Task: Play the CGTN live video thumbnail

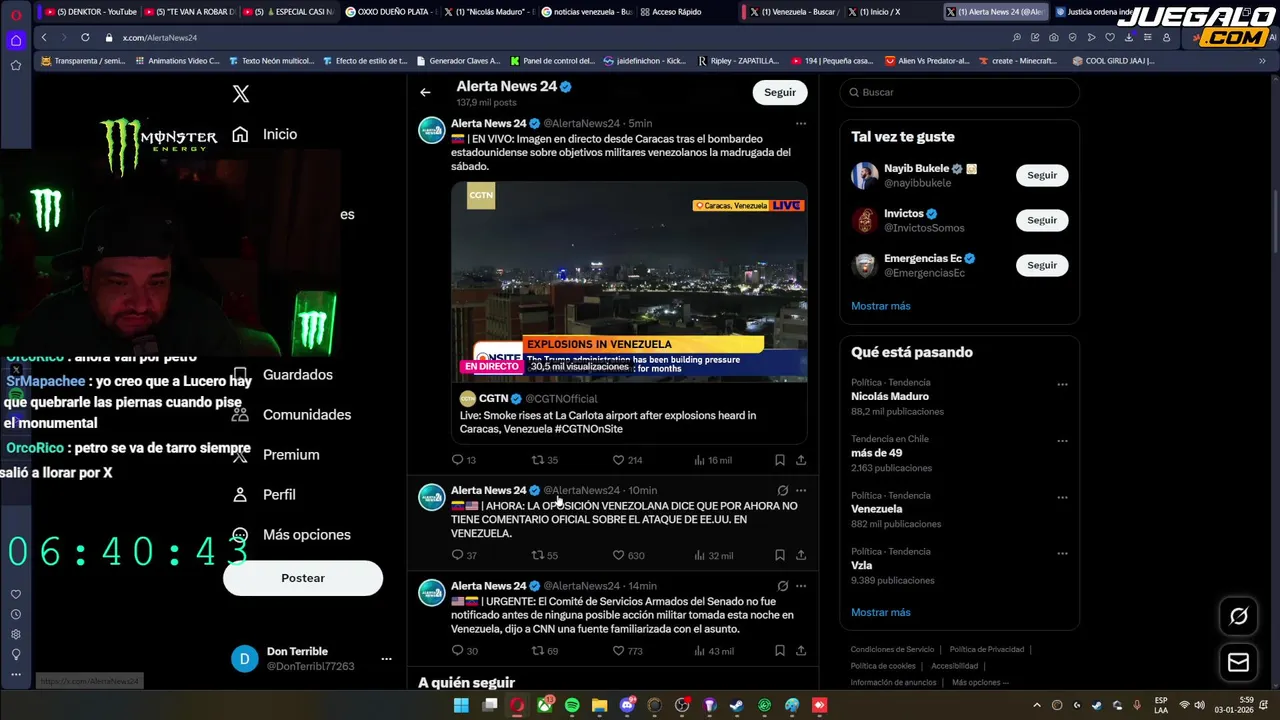Action: pos(629,282)
